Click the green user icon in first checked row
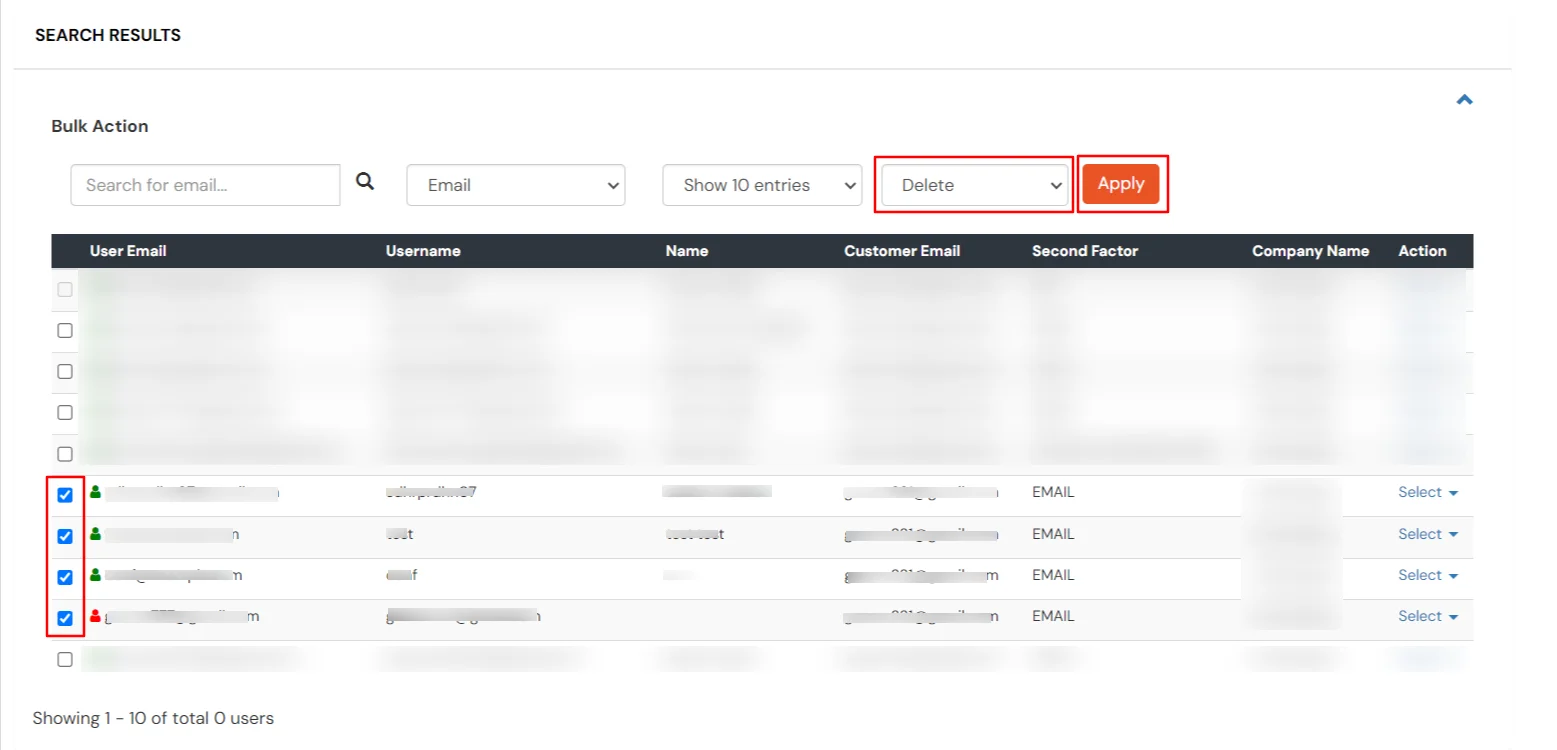The width and height of the screenshot is (1557, 750). (95, 491)
